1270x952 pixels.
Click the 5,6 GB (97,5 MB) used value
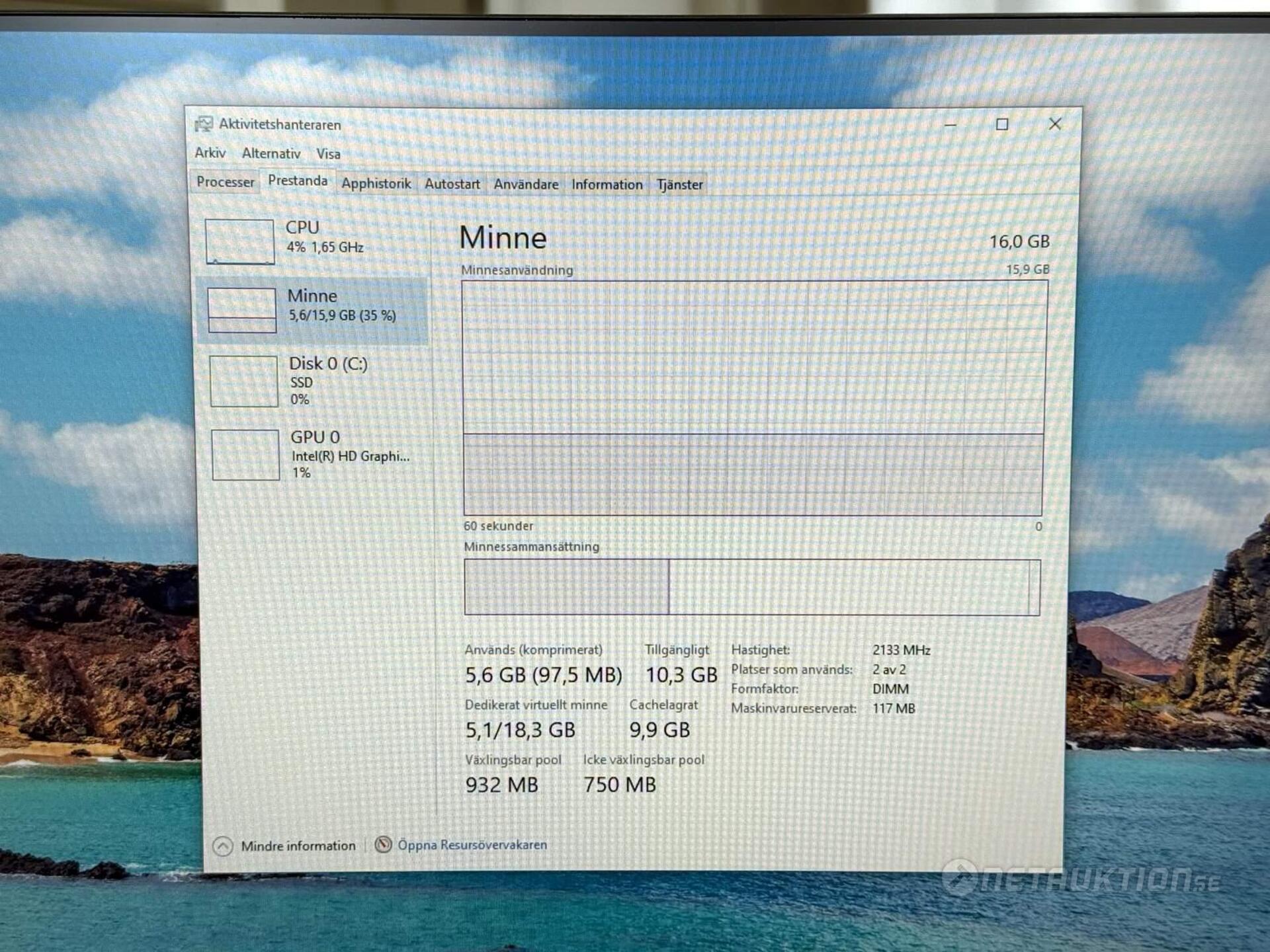click(x=544, y=675)
